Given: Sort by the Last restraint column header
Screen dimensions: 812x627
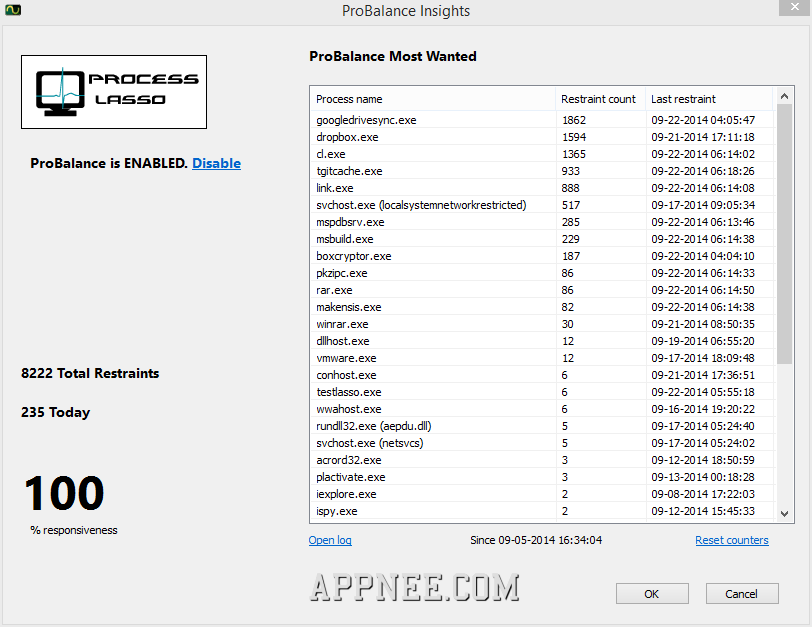Looking at the screenshot, I should pos(709,99).
